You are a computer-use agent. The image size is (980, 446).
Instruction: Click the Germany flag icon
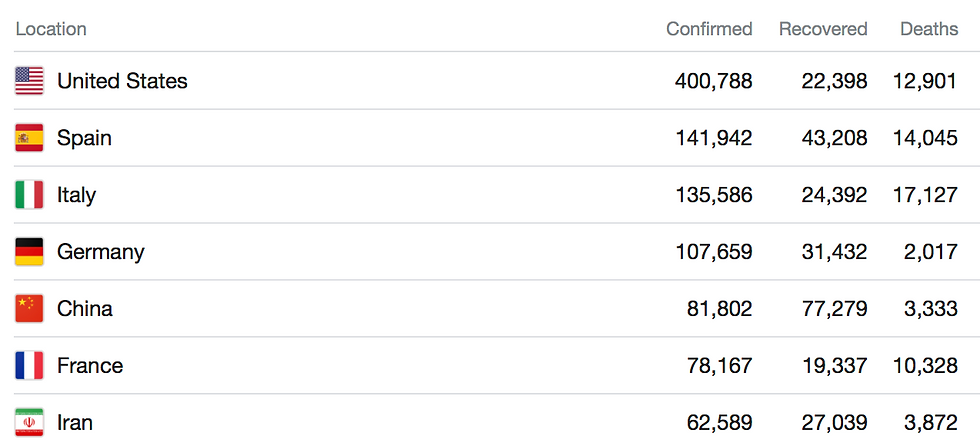coord(29,252)
